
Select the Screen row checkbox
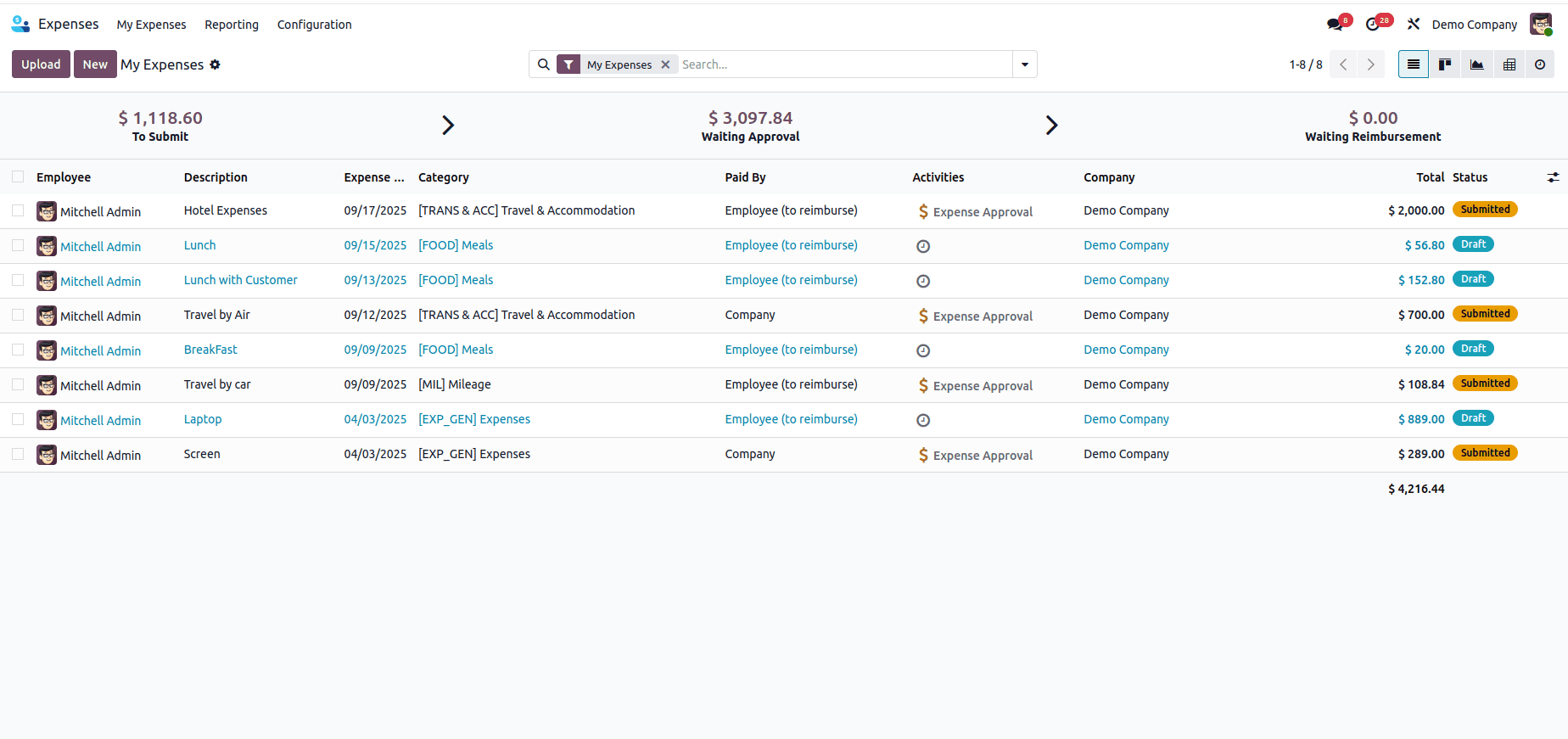(x=18, y=453)
